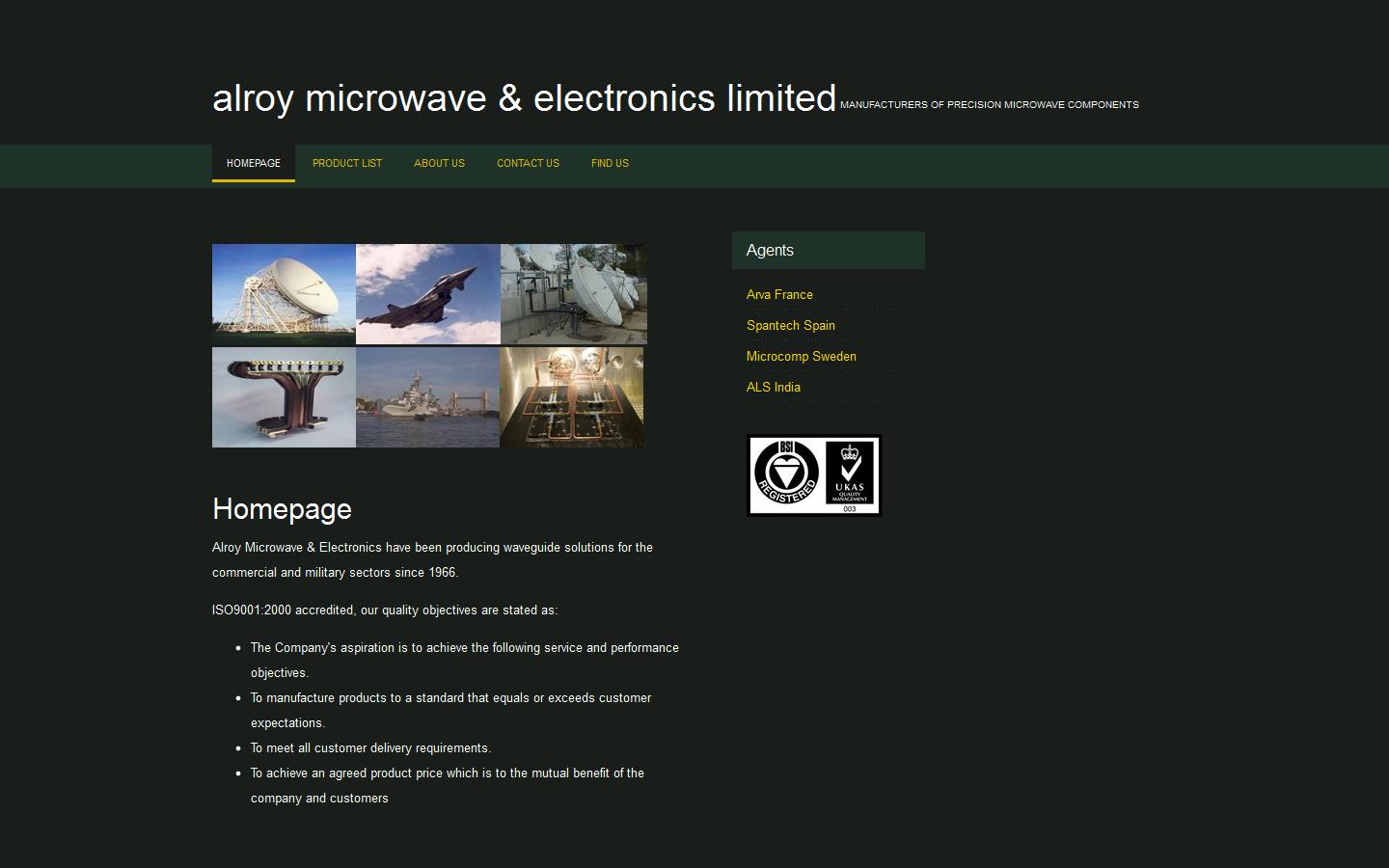Click the Agents panel header

pyautogui.click(x=769, y=250)
